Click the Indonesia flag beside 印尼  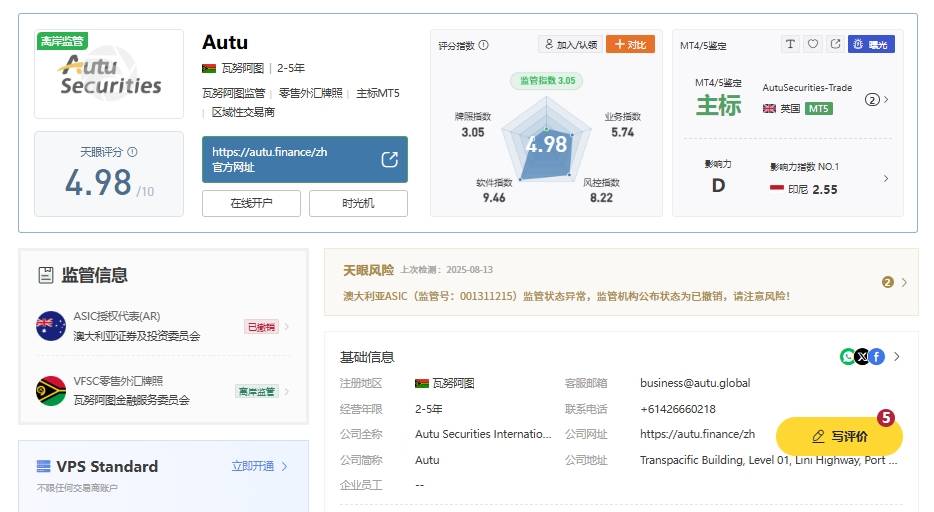pyautogui.click(x=777, y=189)
